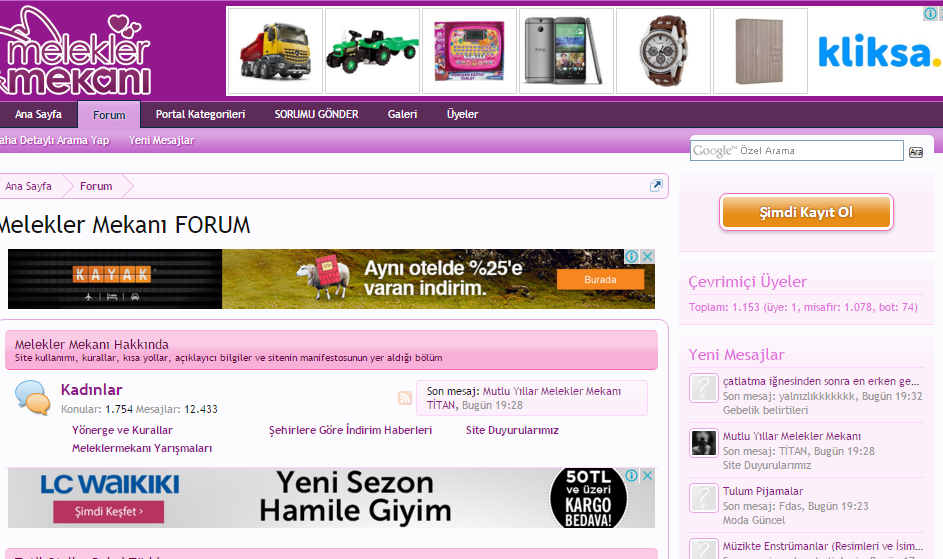
Task: Click Şimdi Keşfet button in LC Waikiki ad
Action: [109, 511]
